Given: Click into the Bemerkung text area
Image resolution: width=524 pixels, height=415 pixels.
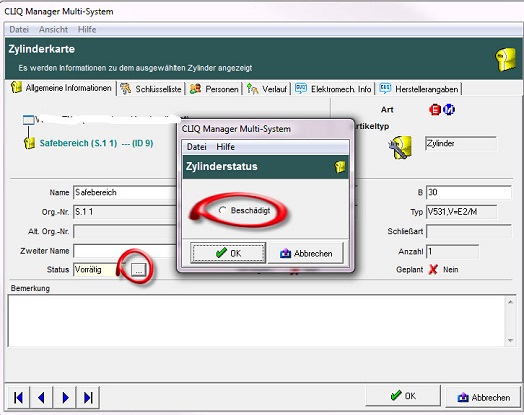Looking at the screenshot, I should (x=257, y=321).
